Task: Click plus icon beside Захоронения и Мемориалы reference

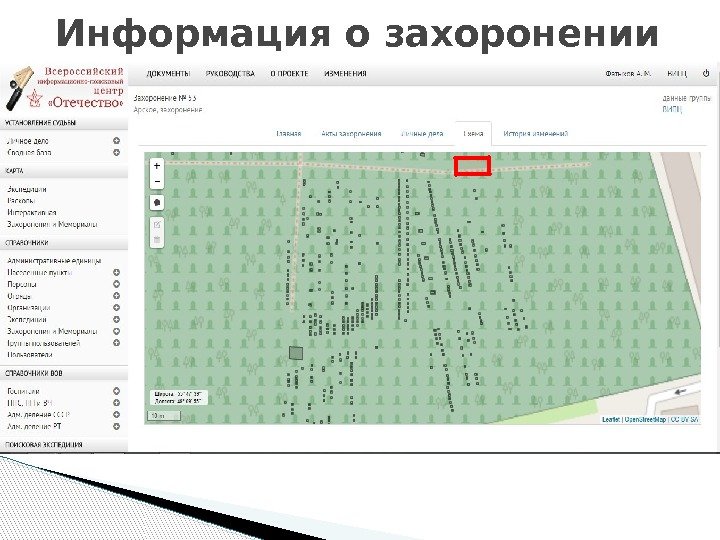Action: (116, 331)
